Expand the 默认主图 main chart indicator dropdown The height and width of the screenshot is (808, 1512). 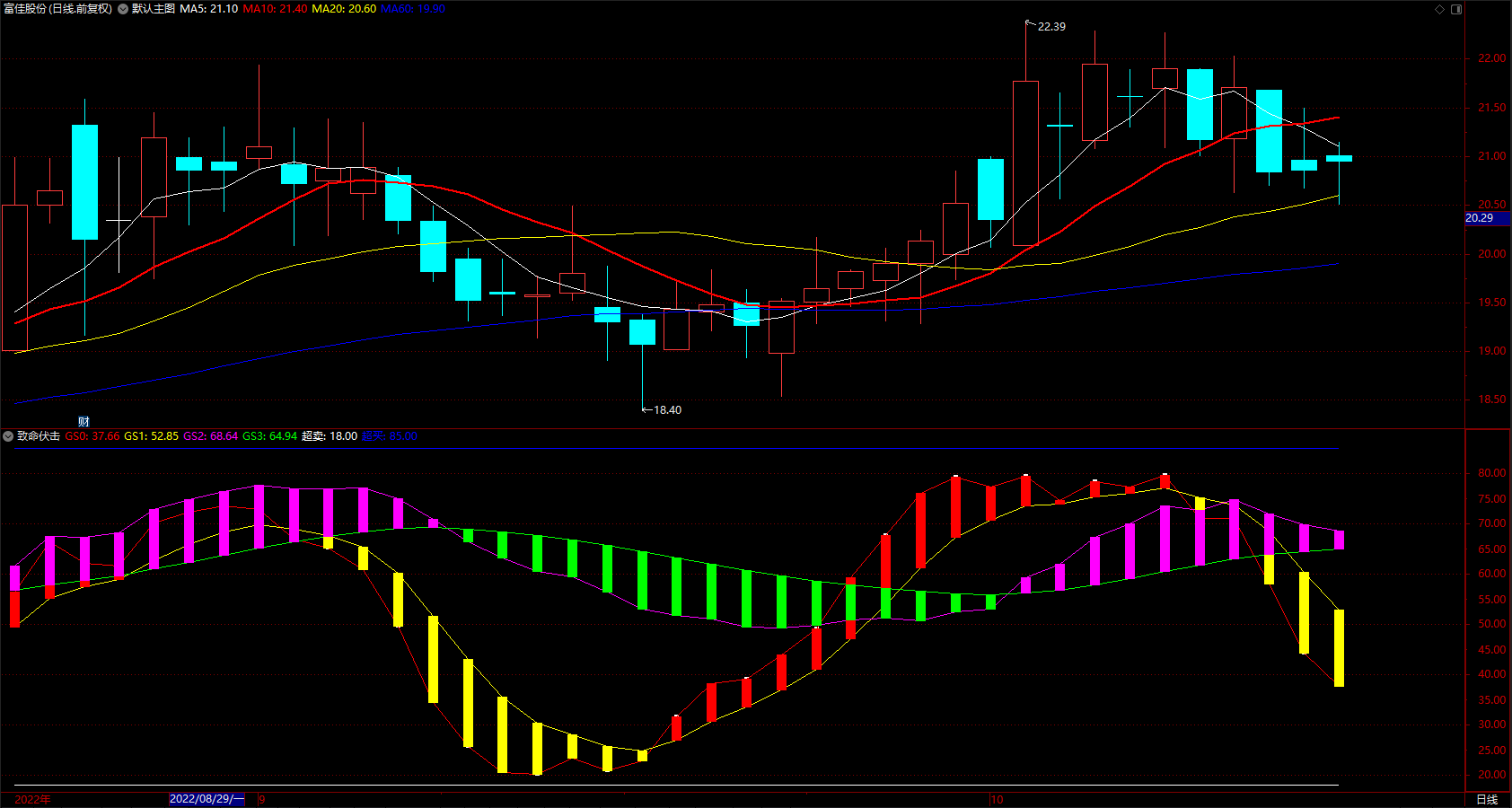point(123,9)
